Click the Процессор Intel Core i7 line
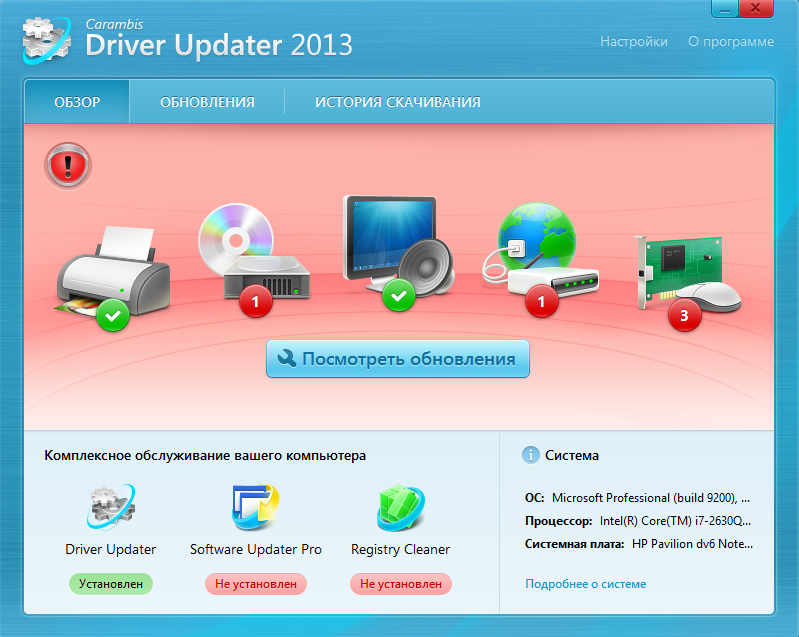The height and width of the screenshot is (637, 799). [x=638, y=521]
